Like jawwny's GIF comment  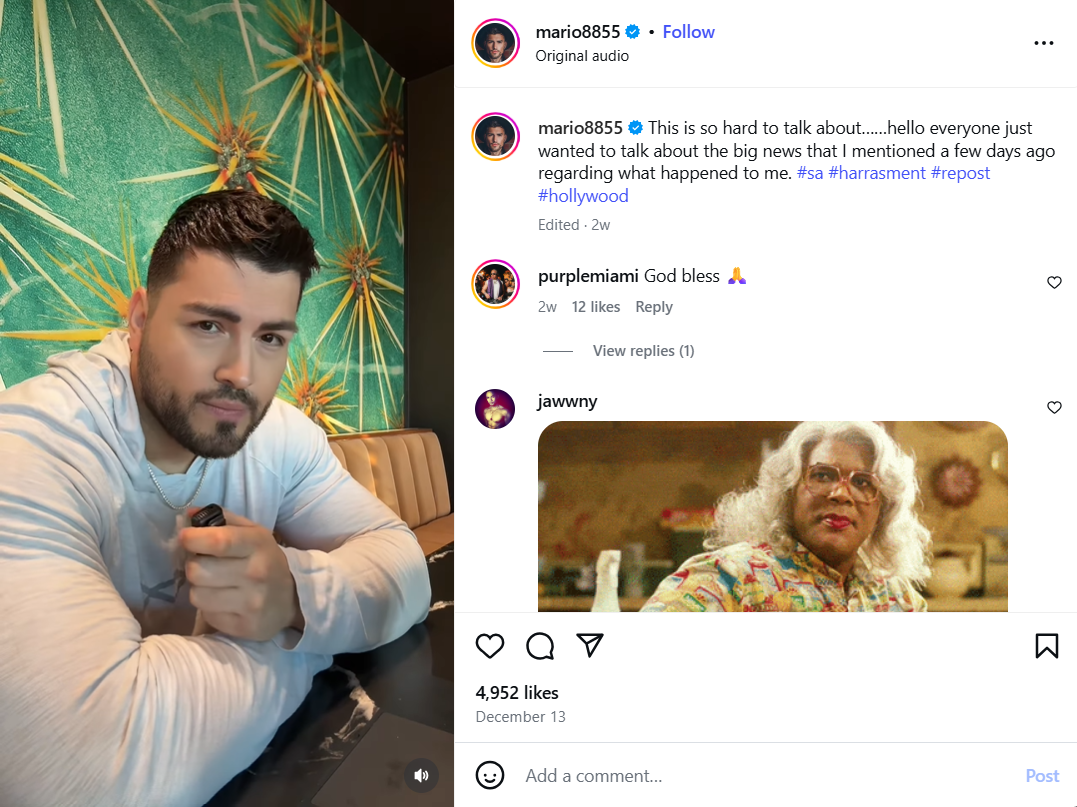point(1054,408)
